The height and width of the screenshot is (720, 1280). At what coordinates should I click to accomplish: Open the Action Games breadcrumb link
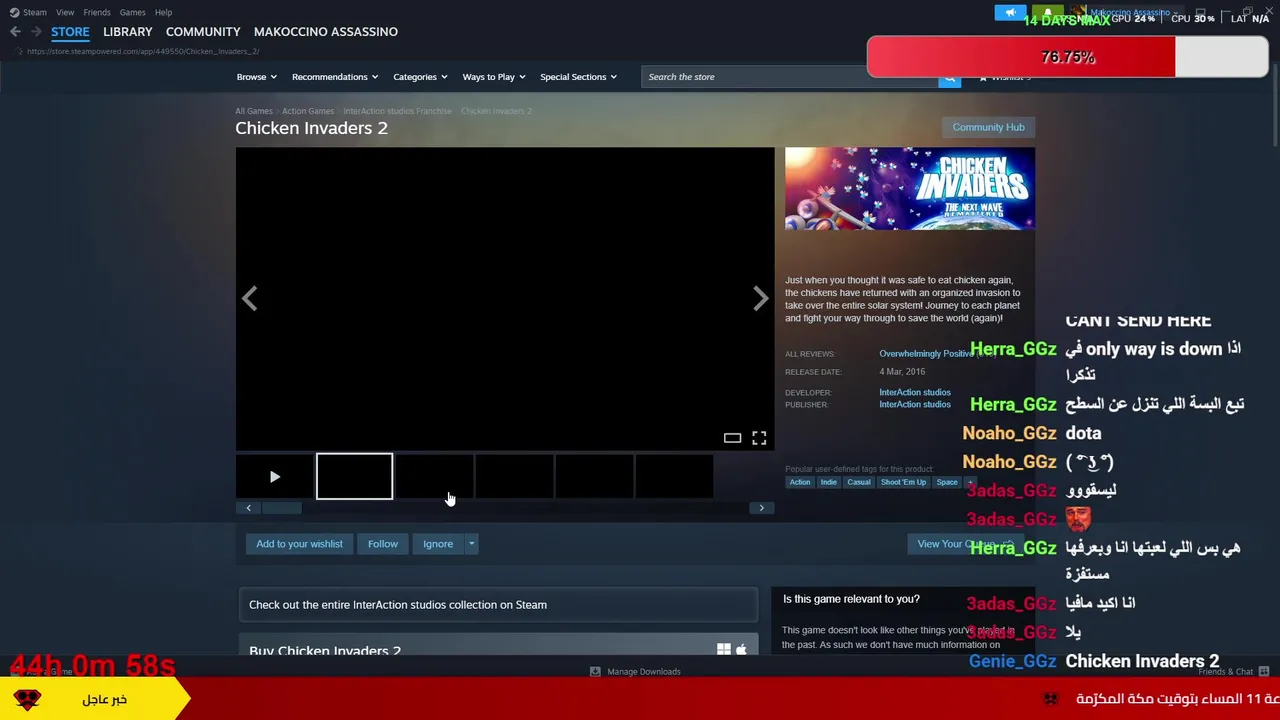[x=308, y=111]
